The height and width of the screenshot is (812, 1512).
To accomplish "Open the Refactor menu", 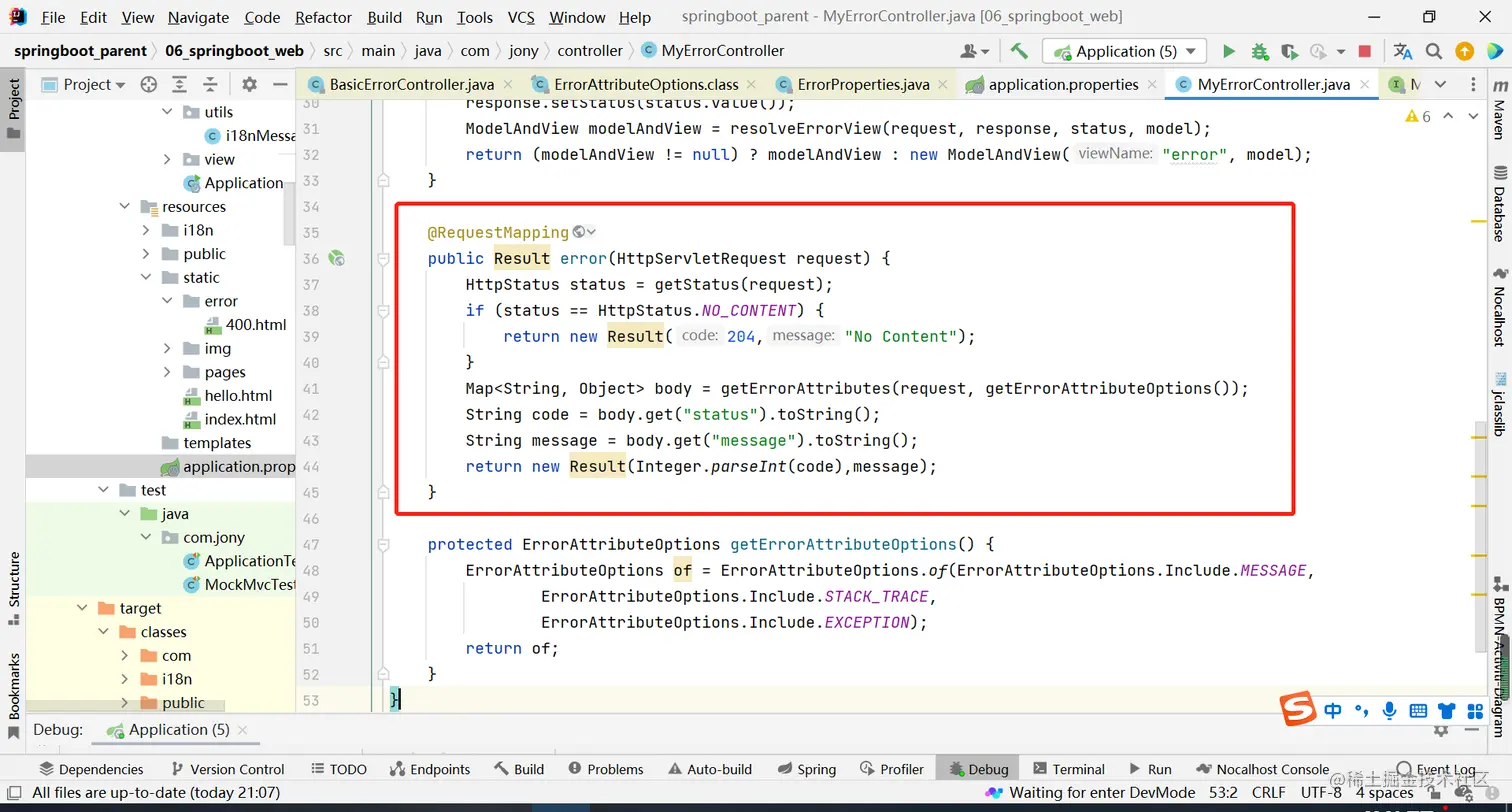I will click(323, 17).
